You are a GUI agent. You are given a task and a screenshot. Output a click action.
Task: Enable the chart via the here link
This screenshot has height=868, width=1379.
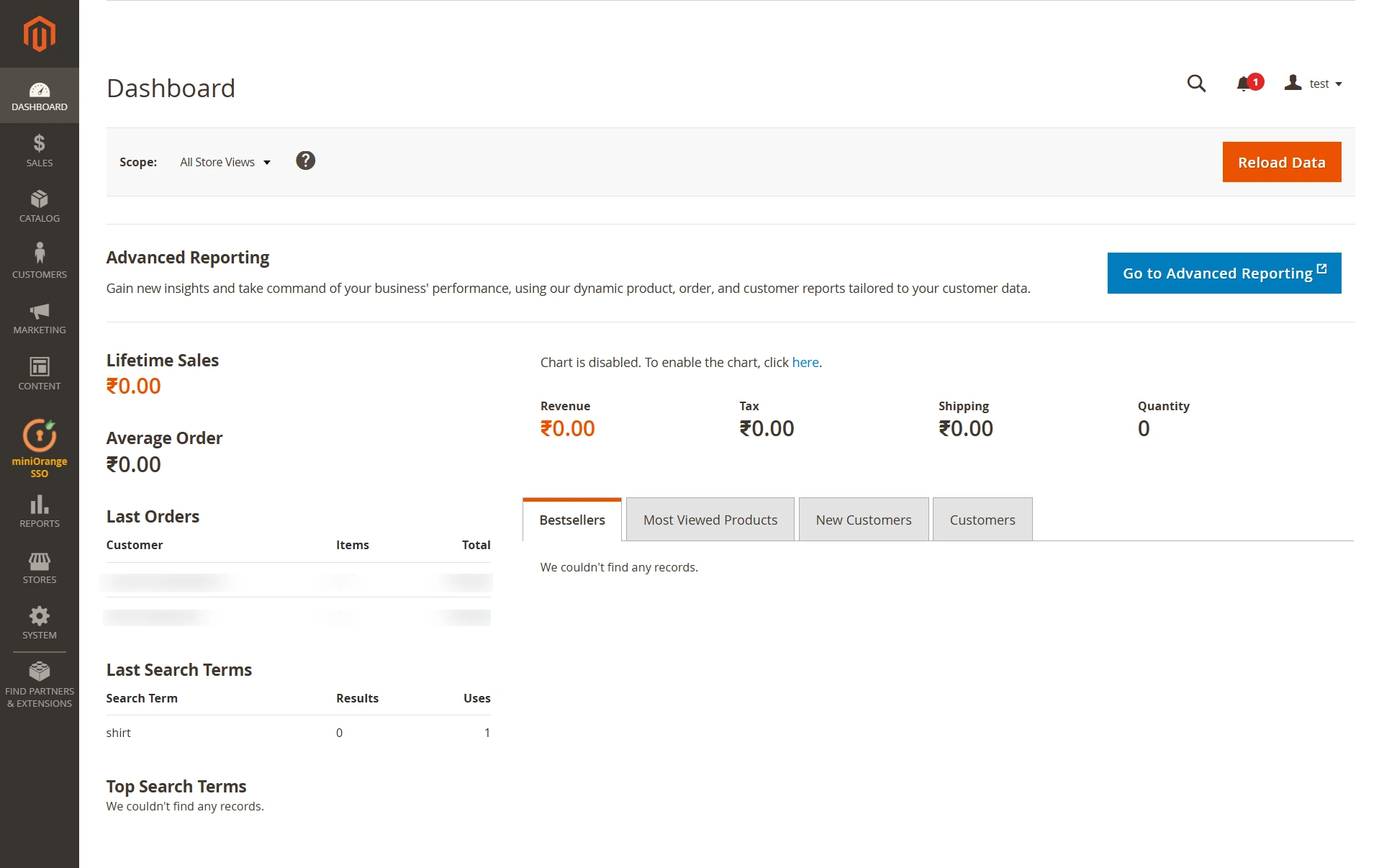point(805,362)
